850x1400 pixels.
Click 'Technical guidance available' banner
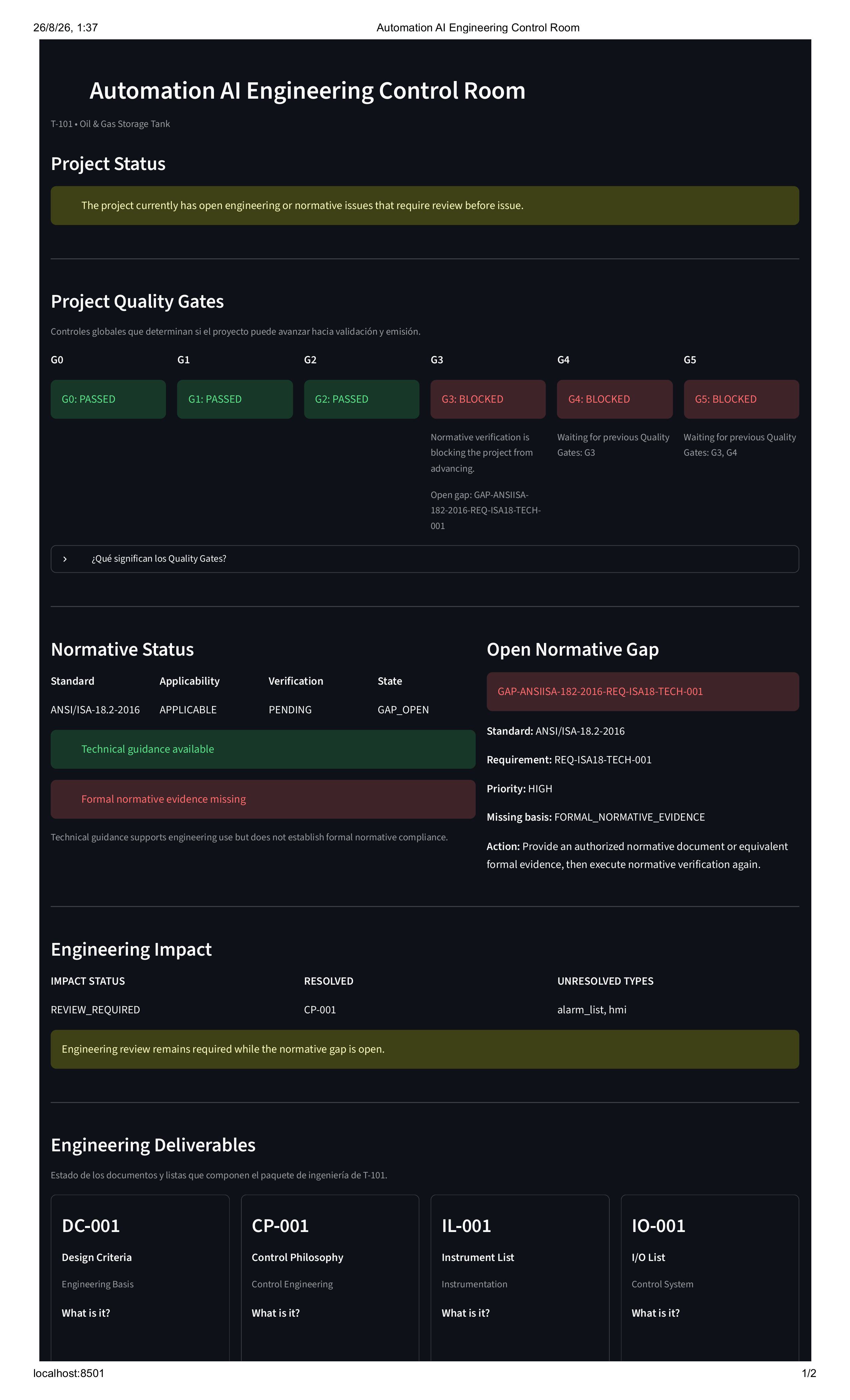point(263,749)
